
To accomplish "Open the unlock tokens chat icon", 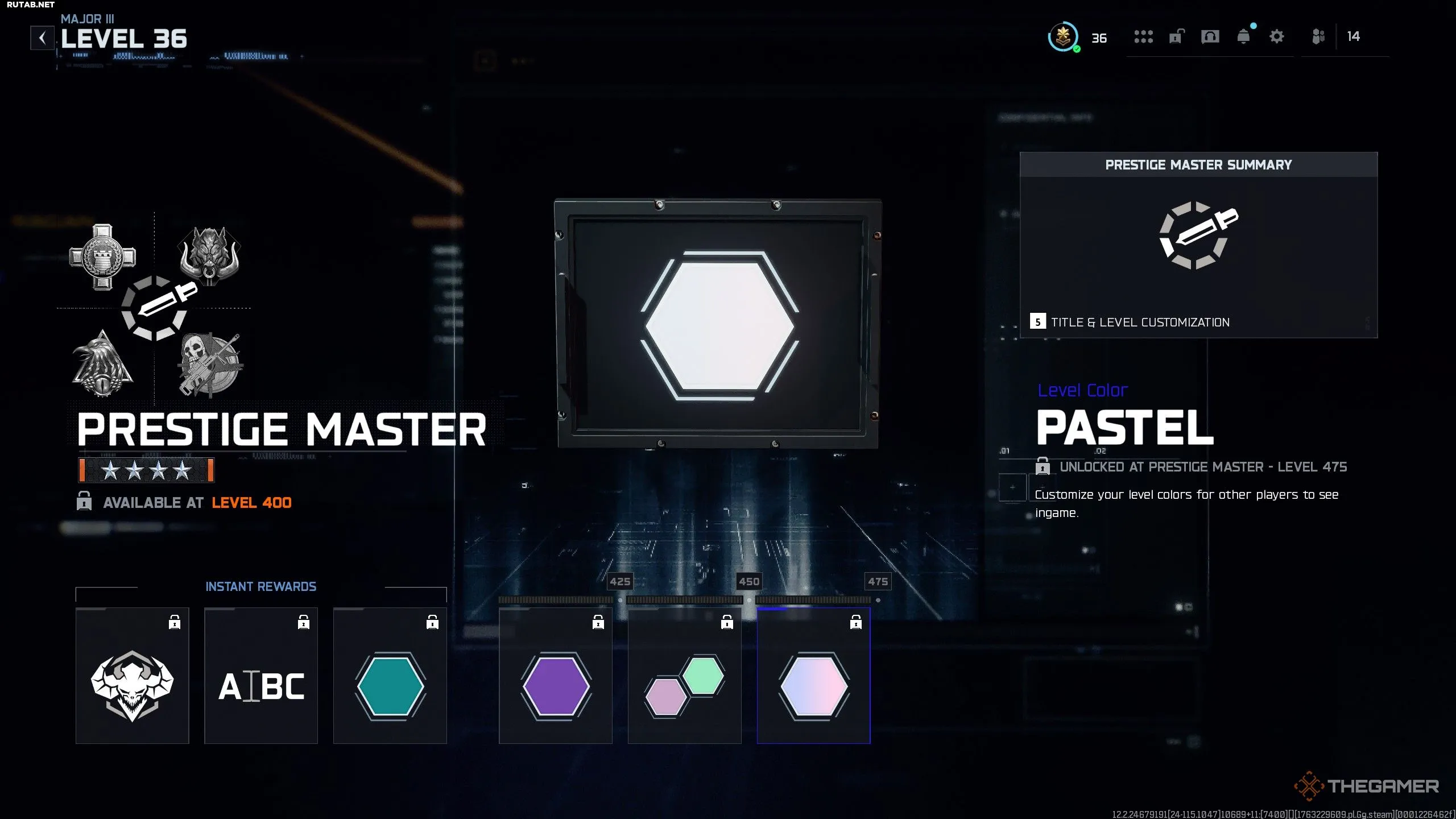I will click(1176, 37).
